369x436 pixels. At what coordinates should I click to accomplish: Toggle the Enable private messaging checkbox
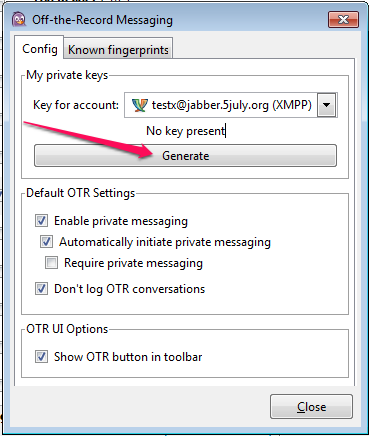tap(41, 221)
